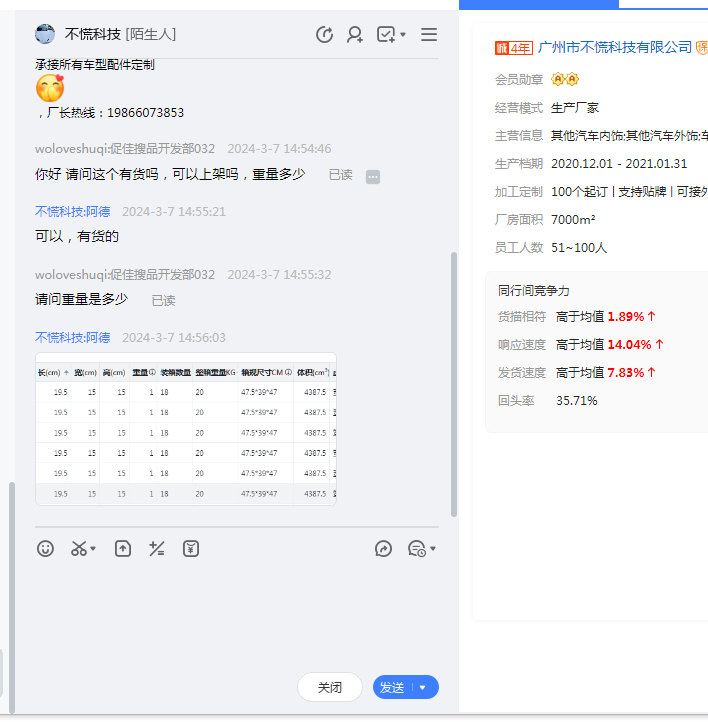Open 广州市不慌科技有限公司 company link
The height and width of the screenshot is (722, 708).
coord(615,47)
